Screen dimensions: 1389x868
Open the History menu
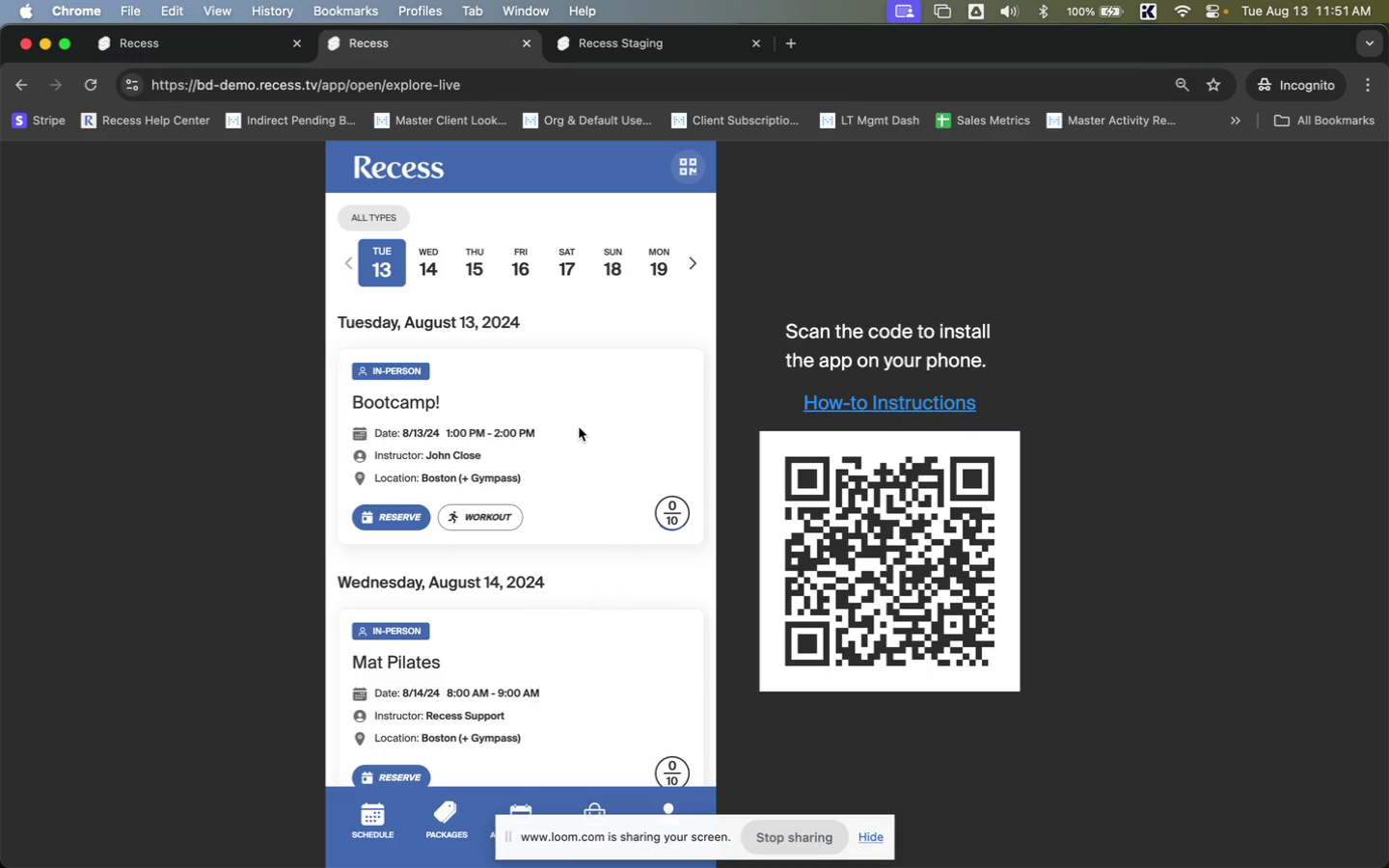point(272,12)
